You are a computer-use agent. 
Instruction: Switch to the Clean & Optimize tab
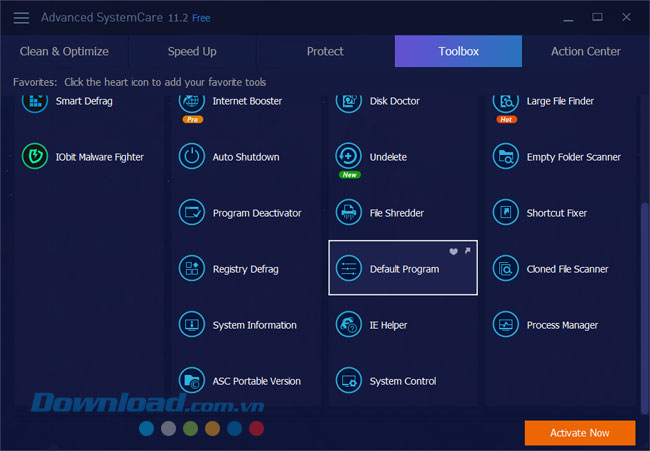64,51
